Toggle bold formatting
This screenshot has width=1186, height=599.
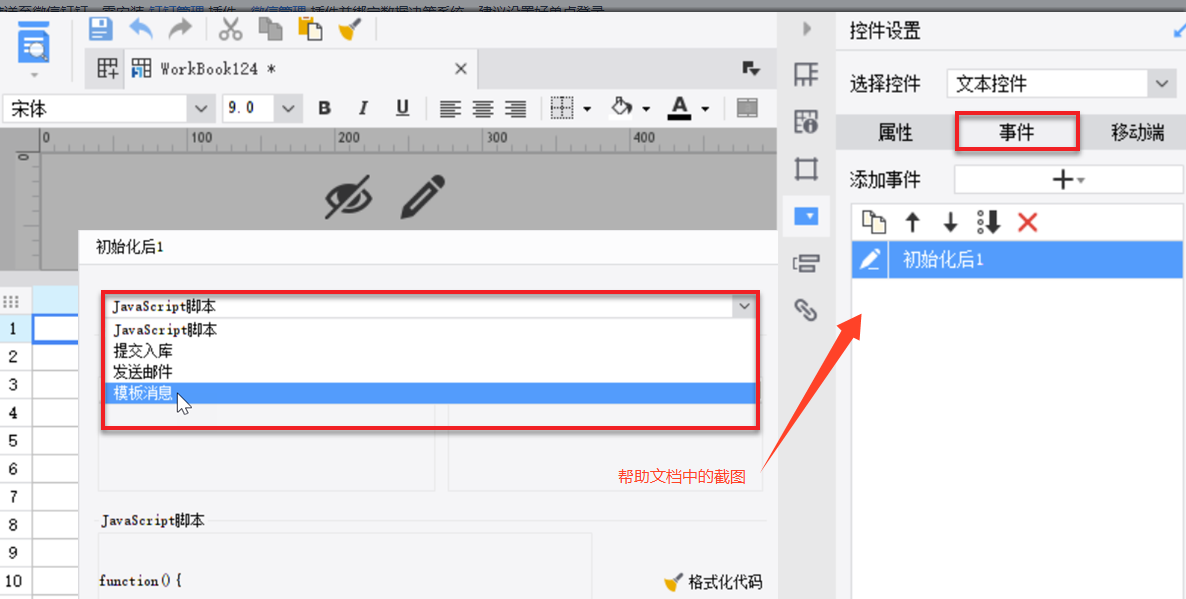[324, 108]
